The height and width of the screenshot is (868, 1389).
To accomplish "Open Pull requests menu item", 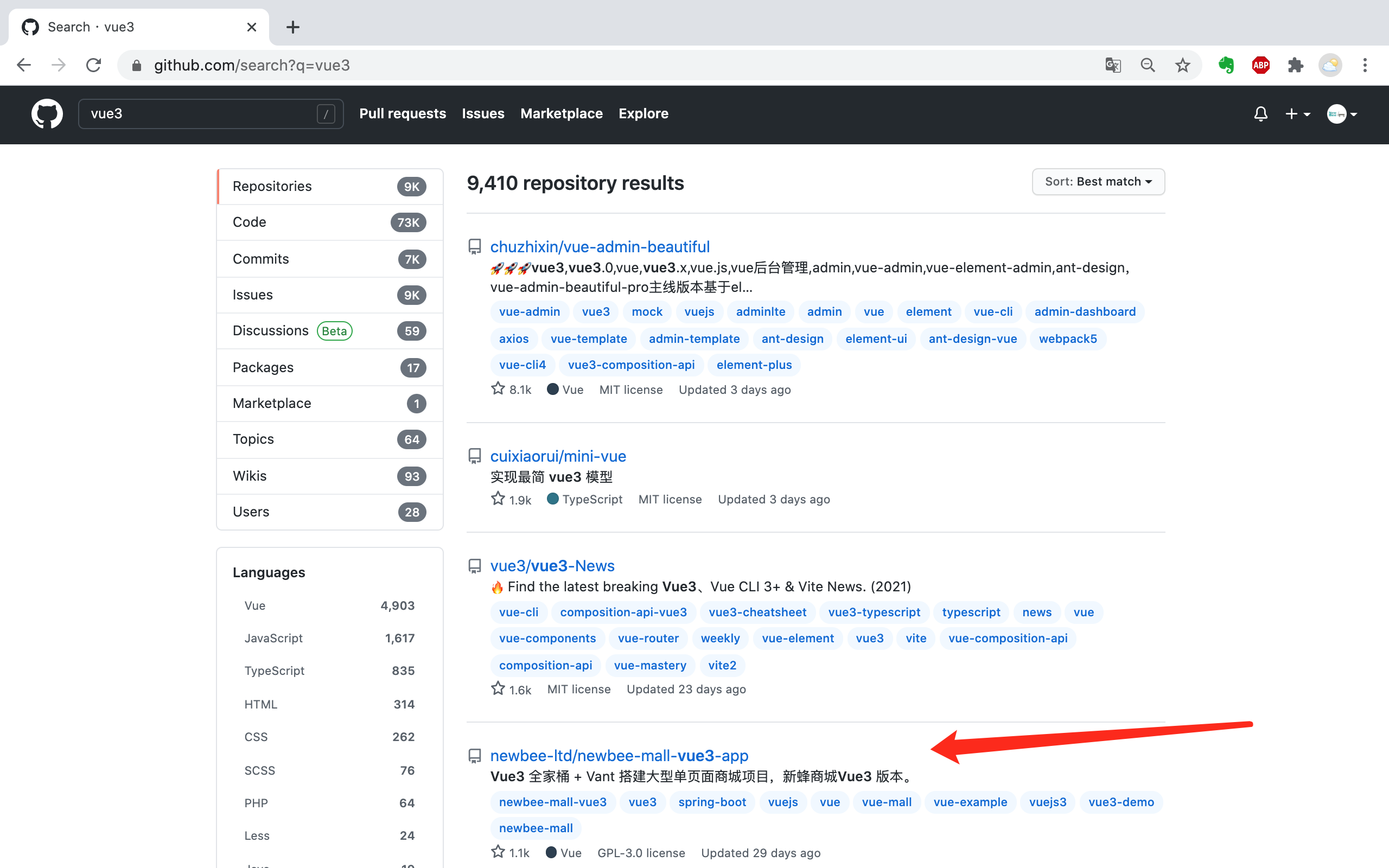I will [x=402, y=113].
